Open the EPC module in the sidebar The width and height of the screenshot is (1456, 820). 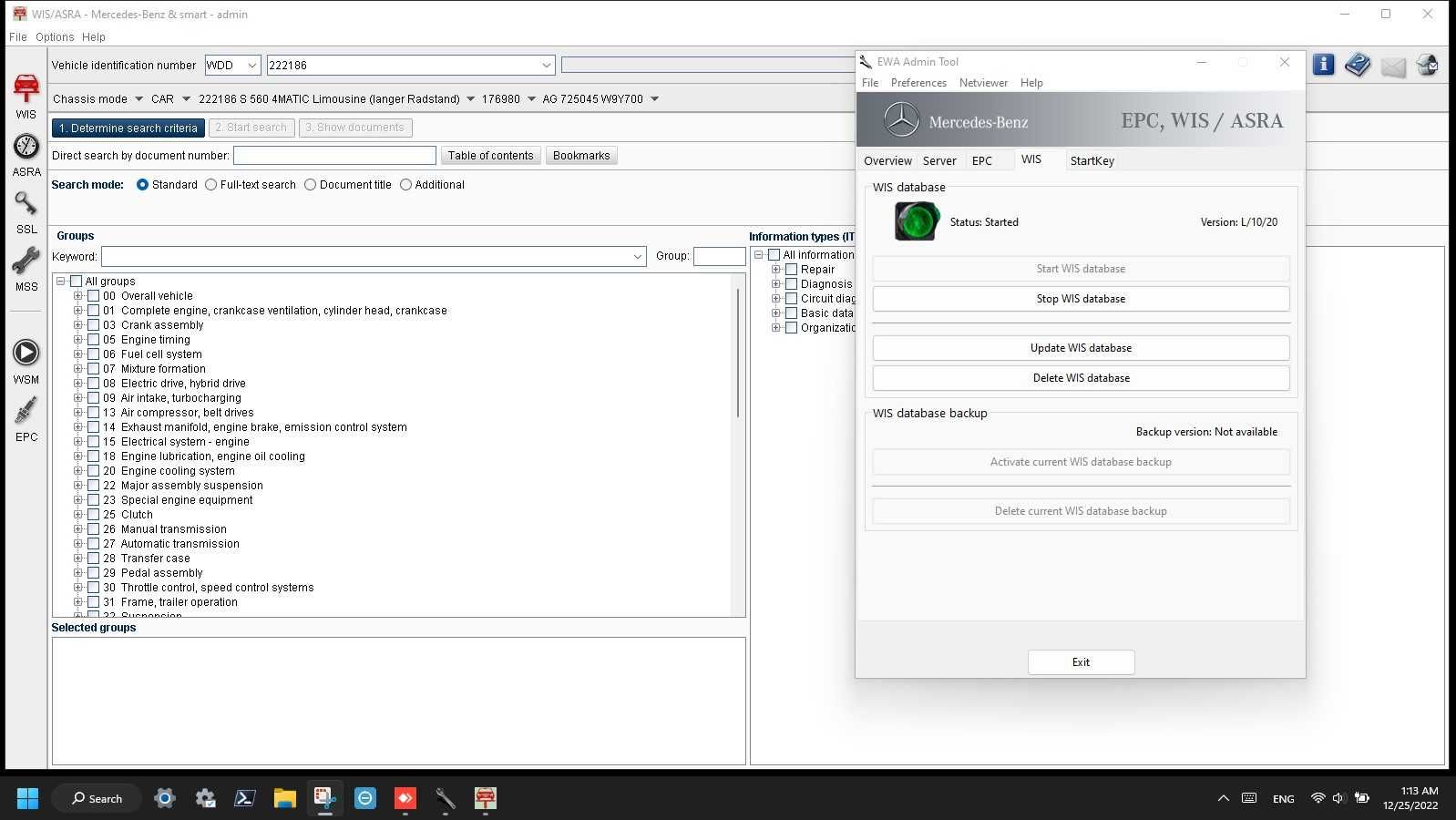point(26,419)
